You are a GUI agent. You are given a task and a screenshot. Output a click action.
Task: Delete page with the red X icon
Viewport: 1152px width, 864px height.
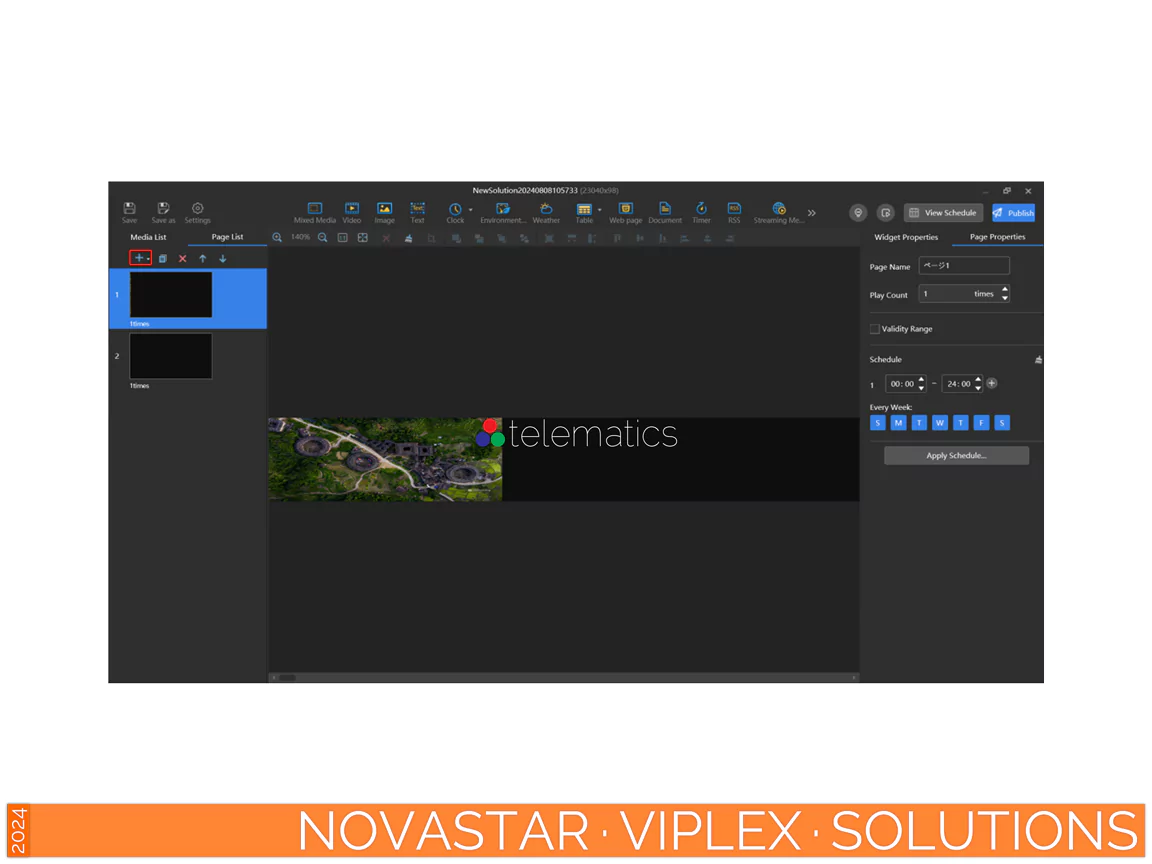182,259
